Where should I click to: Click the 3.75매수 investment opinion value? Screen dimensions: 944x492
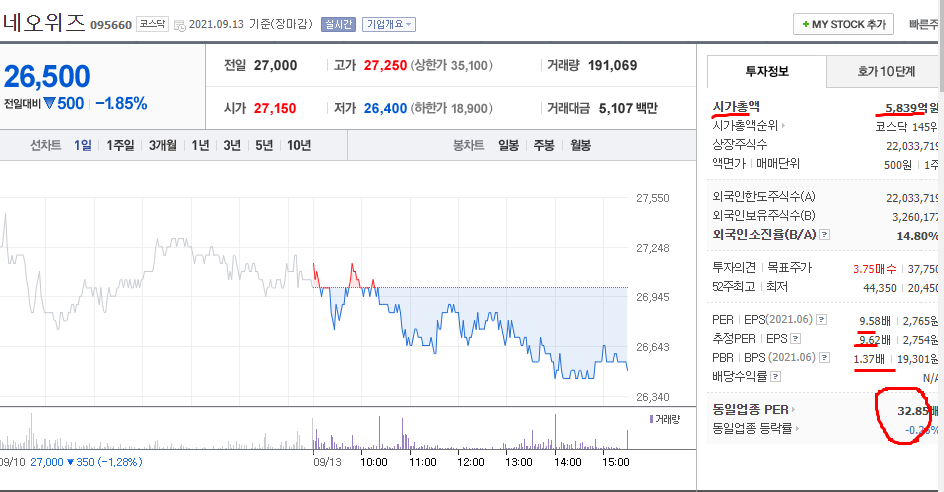click(874, 269)
